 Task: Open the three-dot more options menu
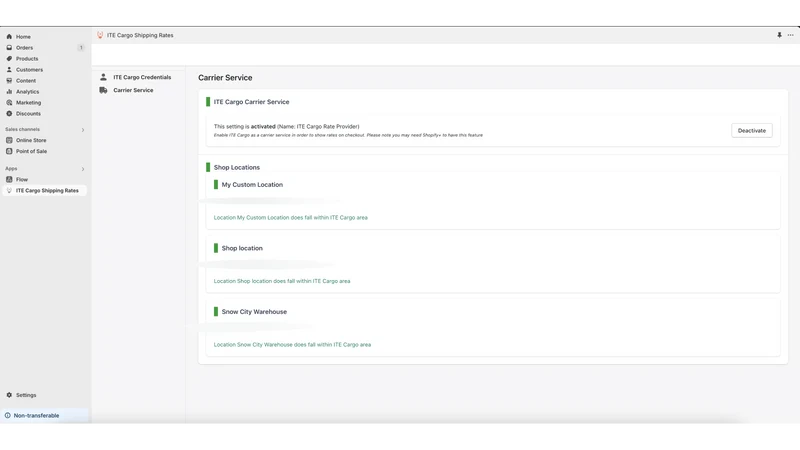click(790, 35)
